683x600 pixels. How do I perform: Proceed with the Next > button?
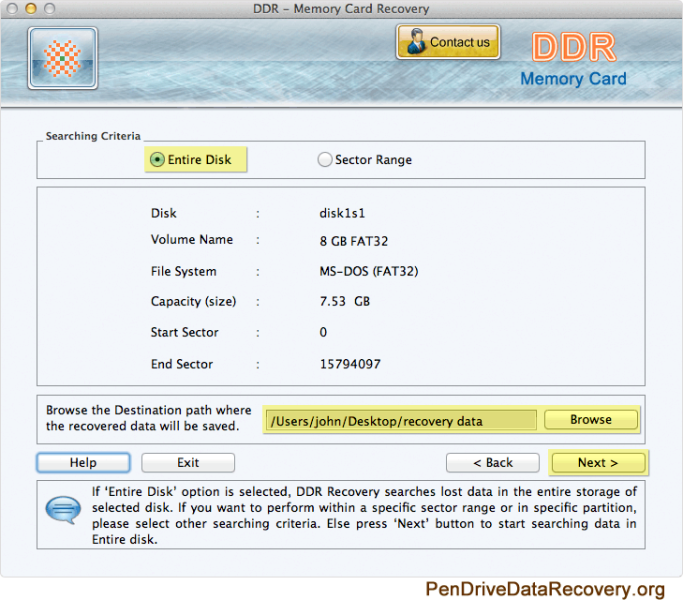click(x=598, y=462)
